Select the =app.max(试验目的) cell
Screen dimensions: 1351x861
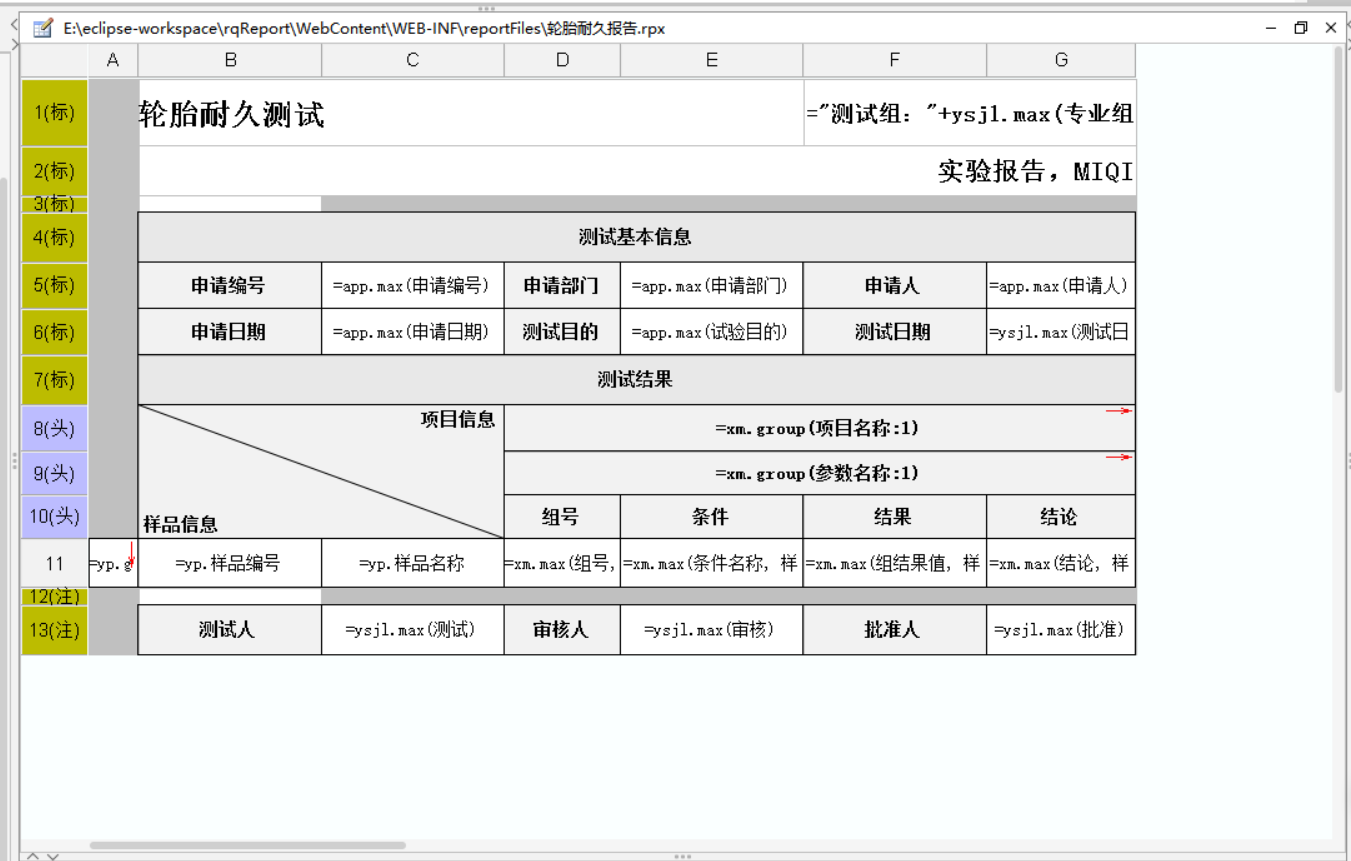[712, 332]
